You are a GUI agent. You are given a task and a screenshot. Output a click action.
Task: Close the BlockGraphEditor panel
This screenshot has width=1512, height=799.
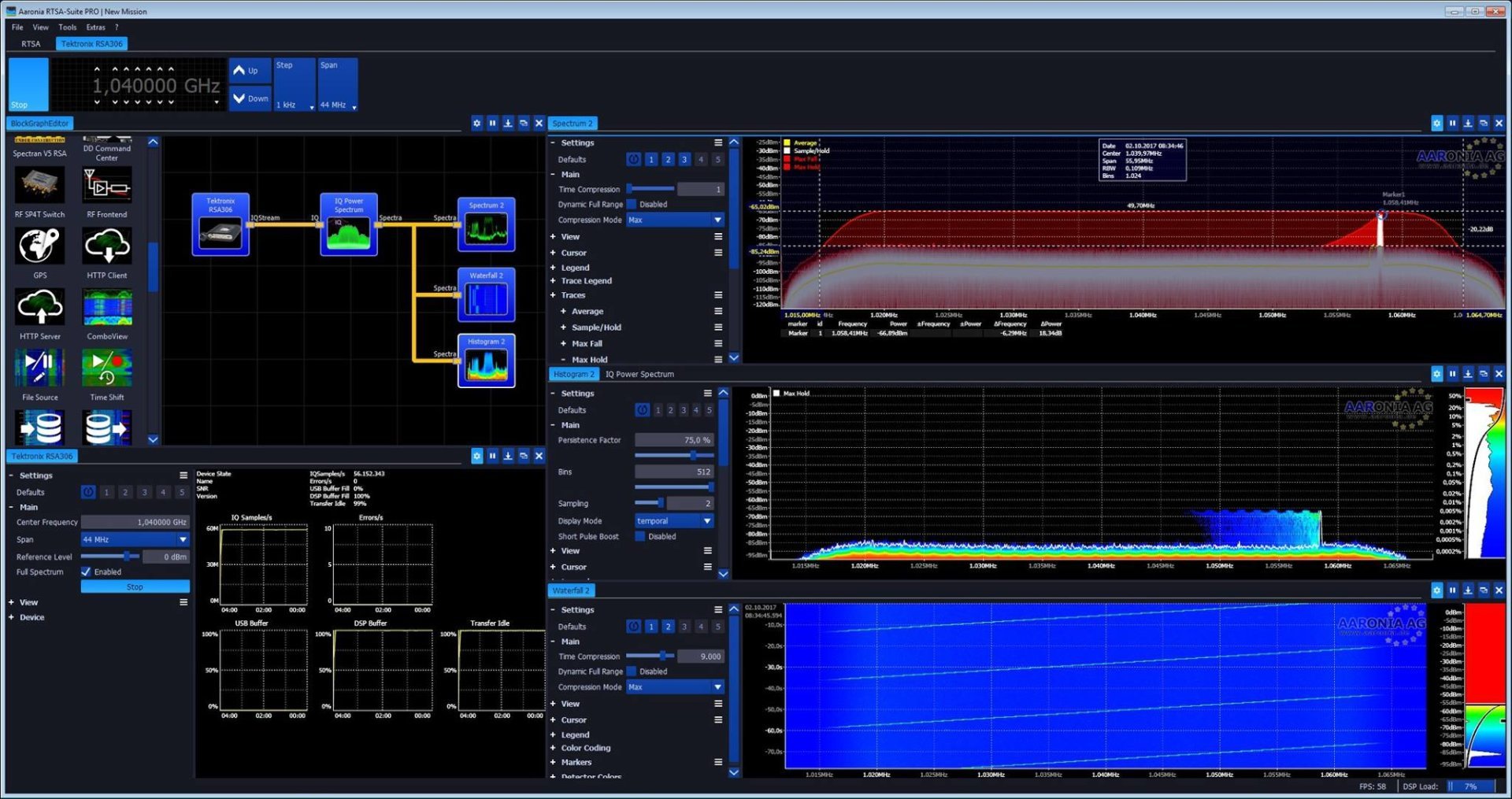pyautogui.click(x=539, y=123)
